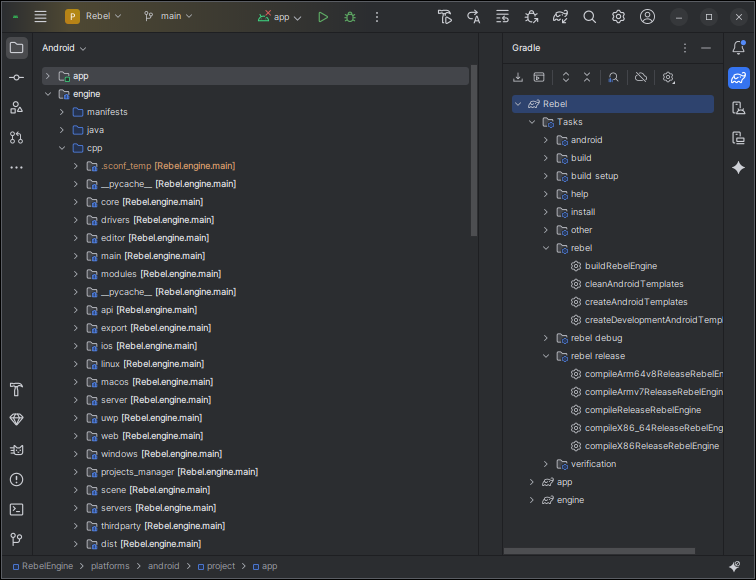Open app run configuration dropdown

coord(280,17)
